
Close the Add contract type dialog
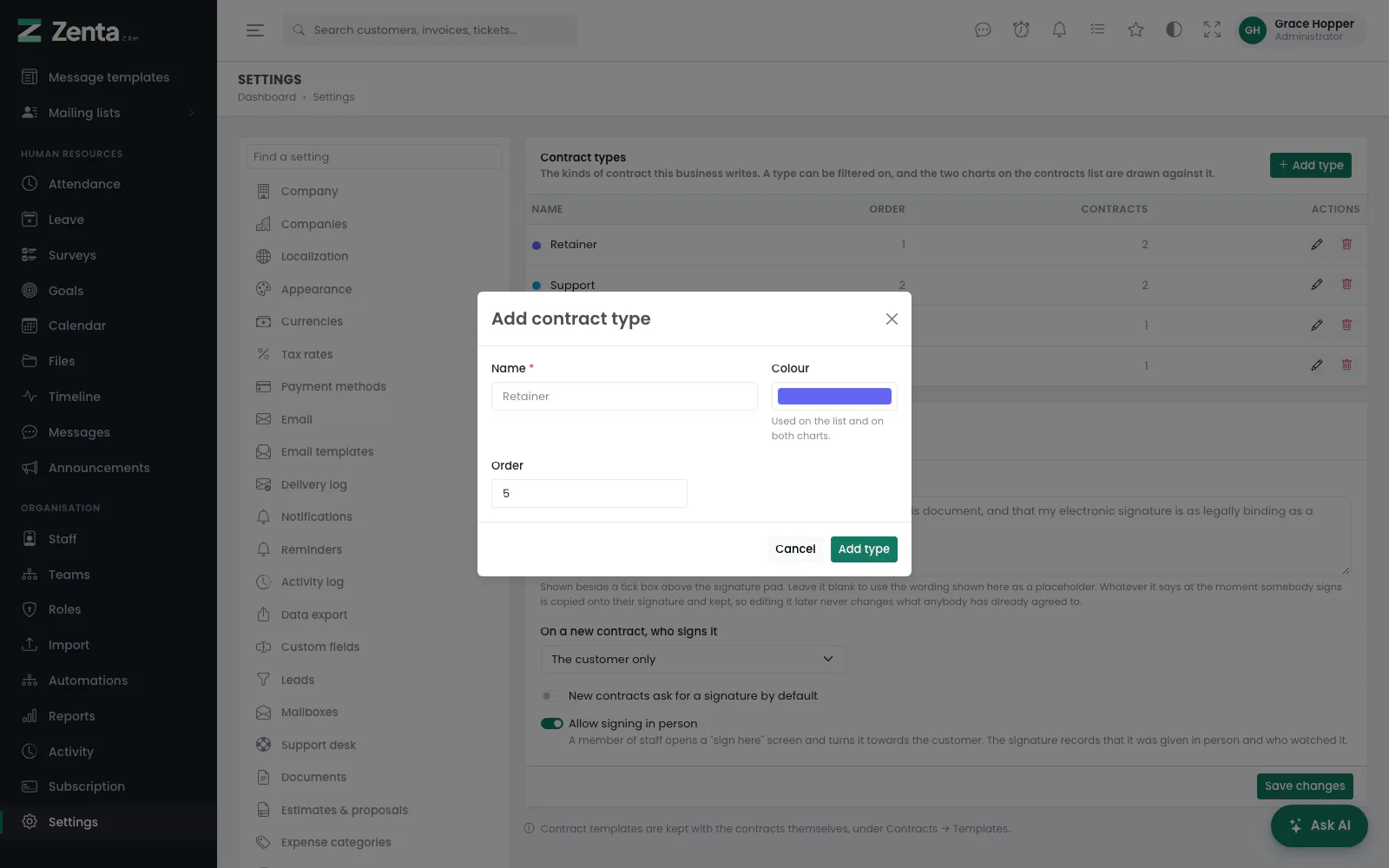coord(892,319)
